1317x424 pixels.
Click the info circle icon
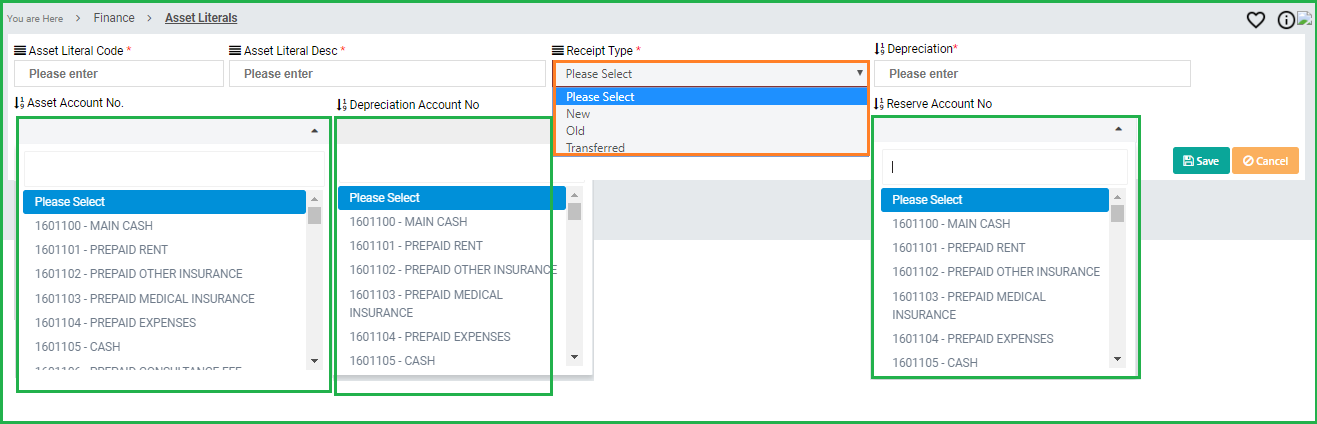(1286, 20)
